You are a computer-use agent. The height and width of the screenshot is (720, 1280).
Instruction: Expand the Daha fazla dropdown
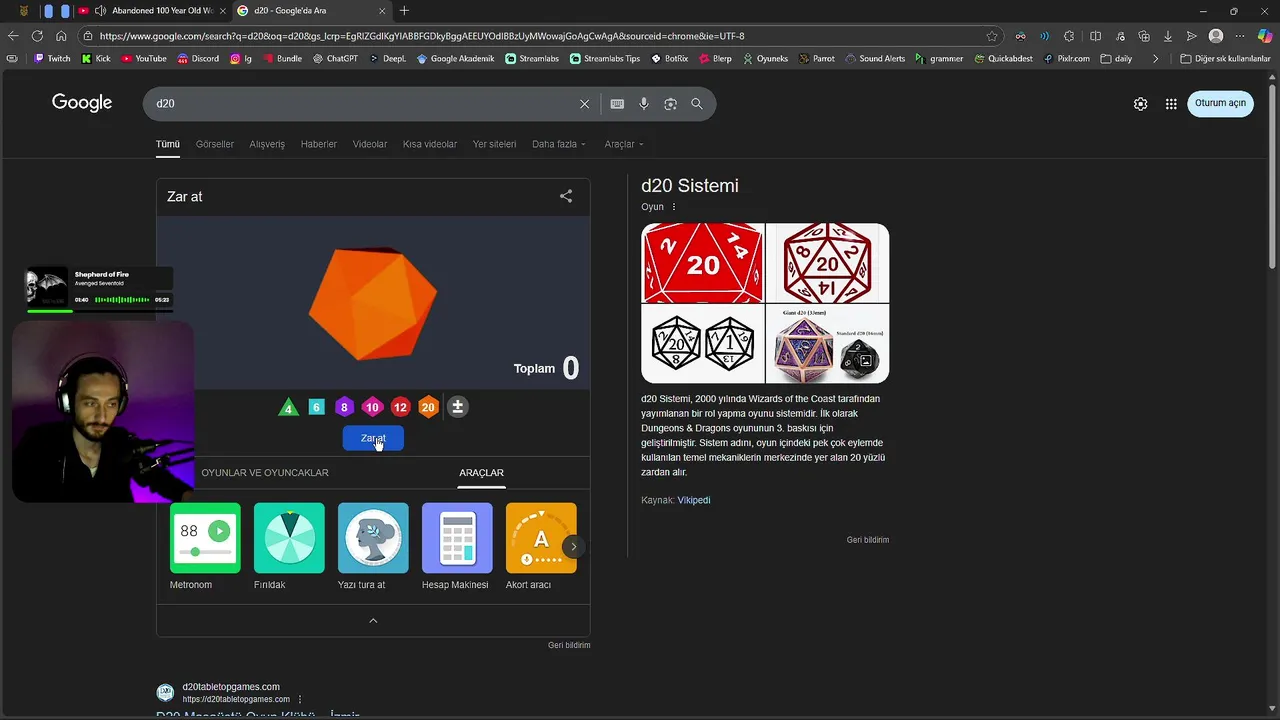coord(559,144)
